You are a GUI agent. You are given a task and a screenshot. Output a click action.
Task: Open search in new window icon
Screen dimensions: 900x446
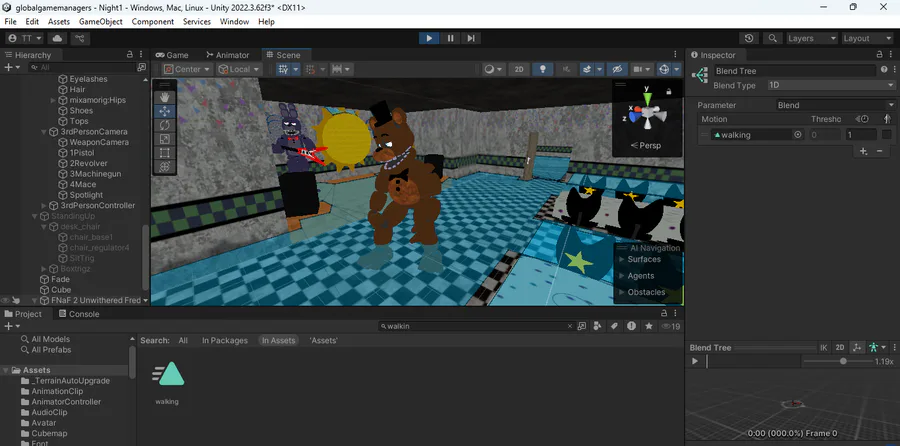581,326
